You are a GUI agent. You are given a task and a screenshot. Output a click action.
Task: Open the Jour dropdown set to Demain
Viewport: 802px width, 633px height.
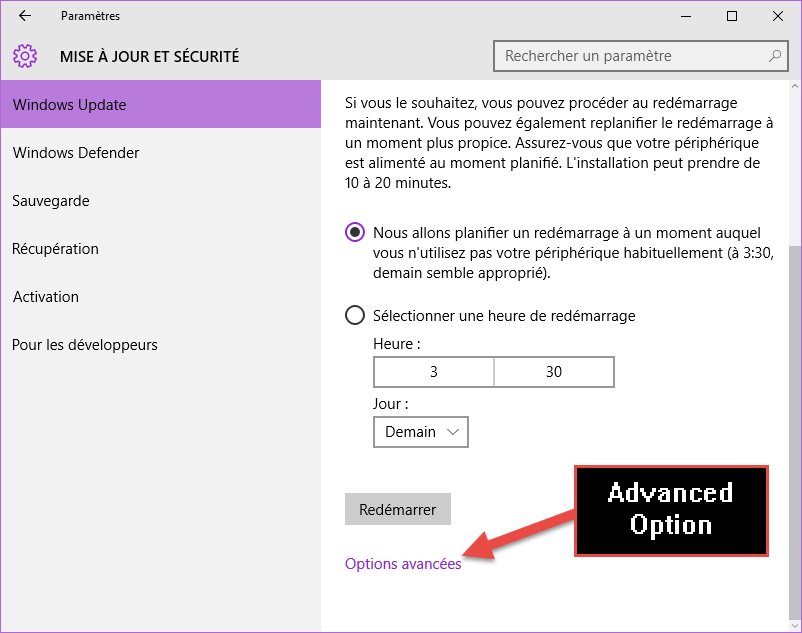click(x=421, y=432)
